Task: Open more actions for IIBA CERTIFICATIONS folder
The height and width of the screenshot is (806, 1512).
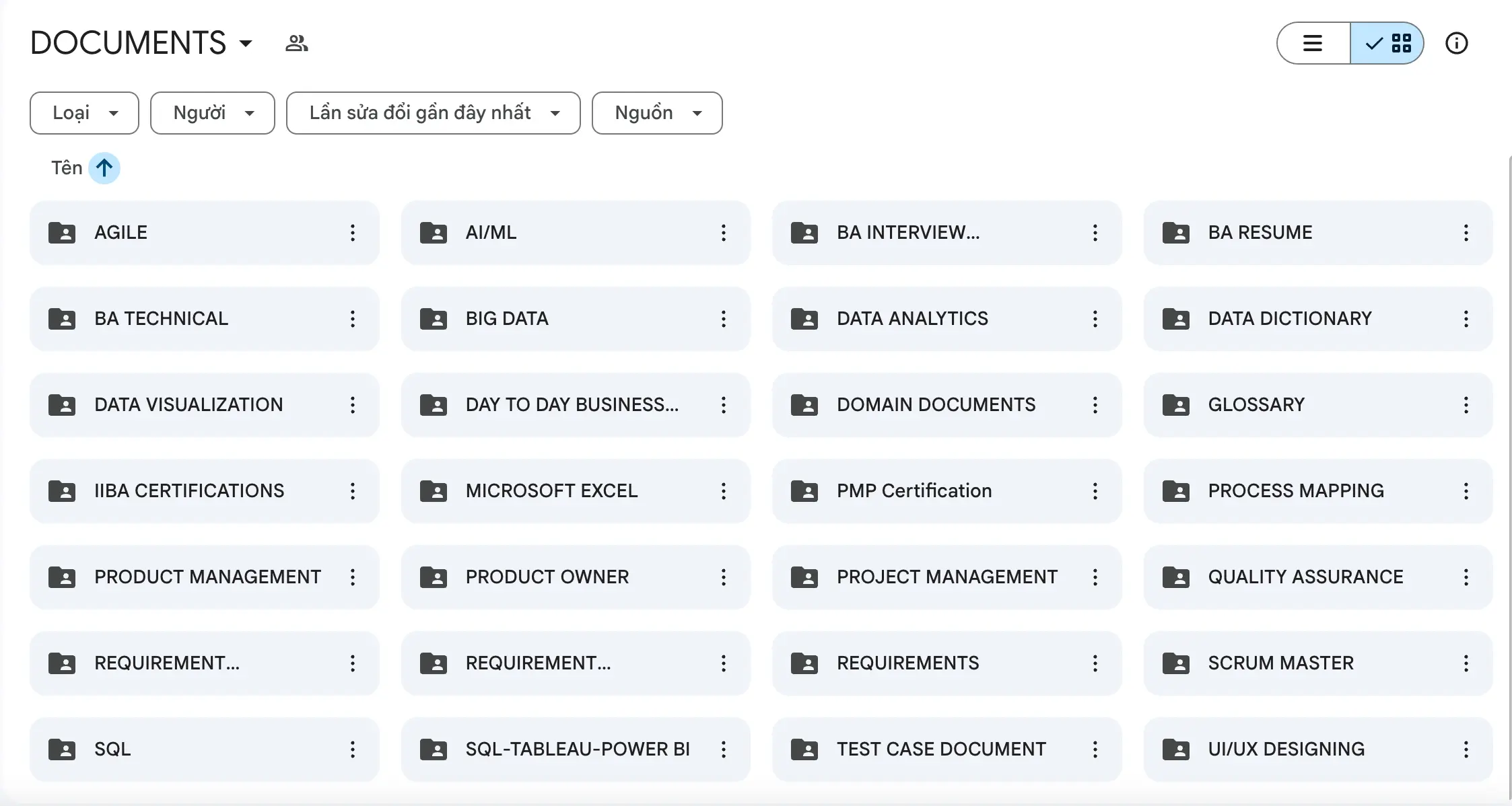Action: click(352, 491)
